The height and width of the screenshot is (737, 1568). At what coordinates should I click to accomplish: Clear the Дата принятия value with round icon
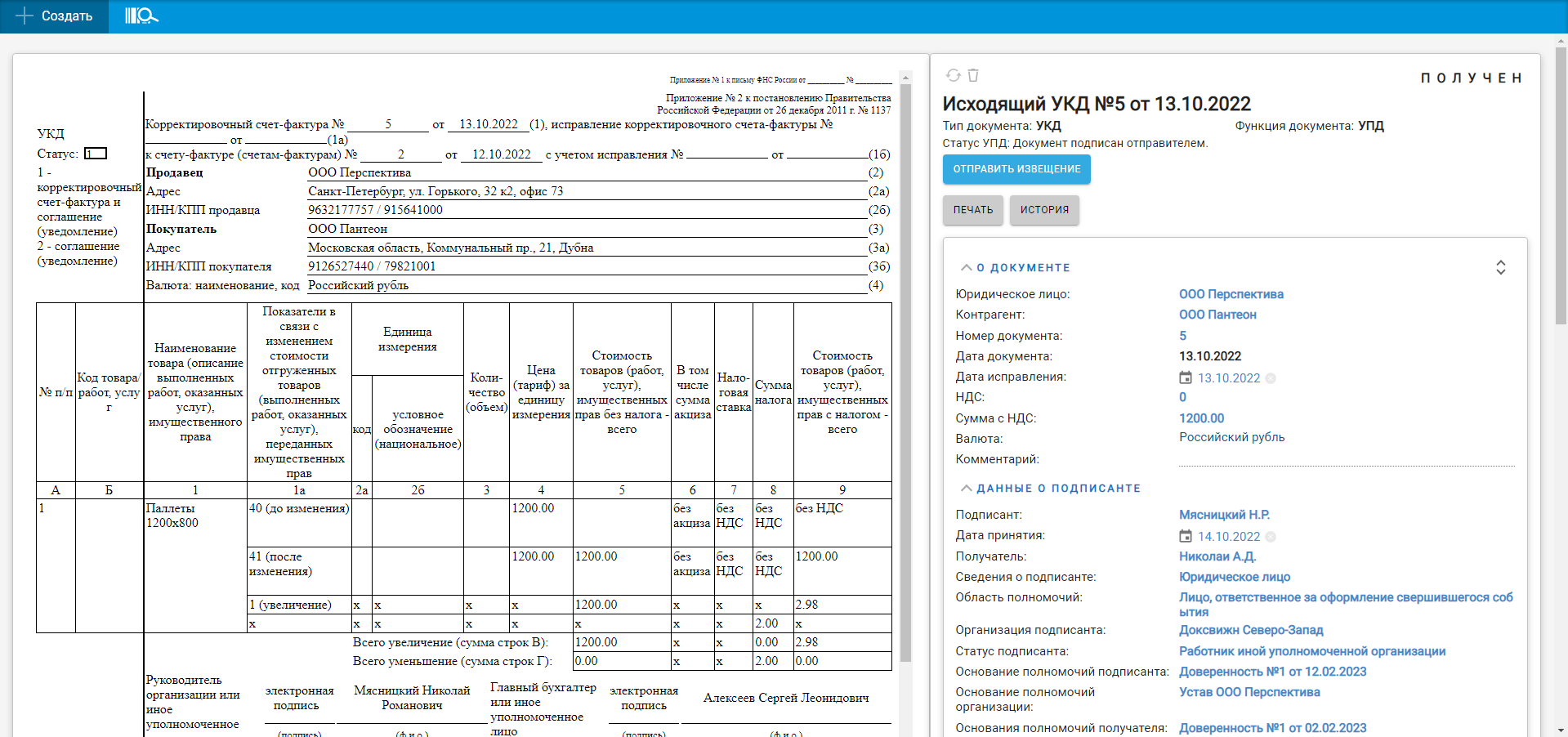pos(1271,537)
